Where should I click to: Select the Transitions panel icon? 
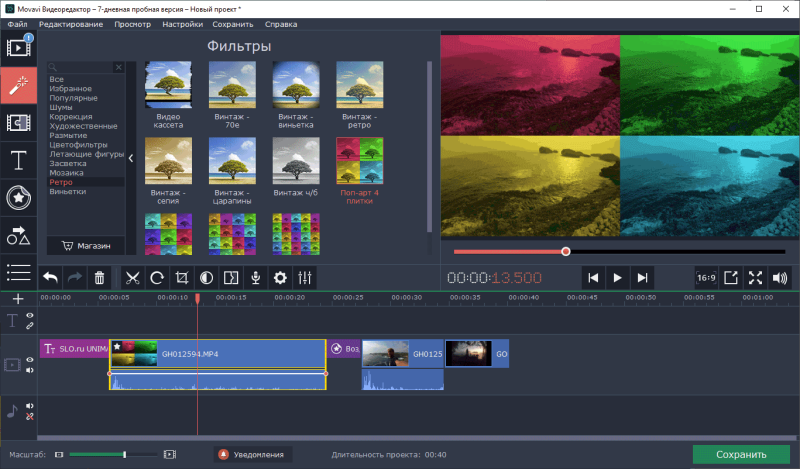[18, 122]
